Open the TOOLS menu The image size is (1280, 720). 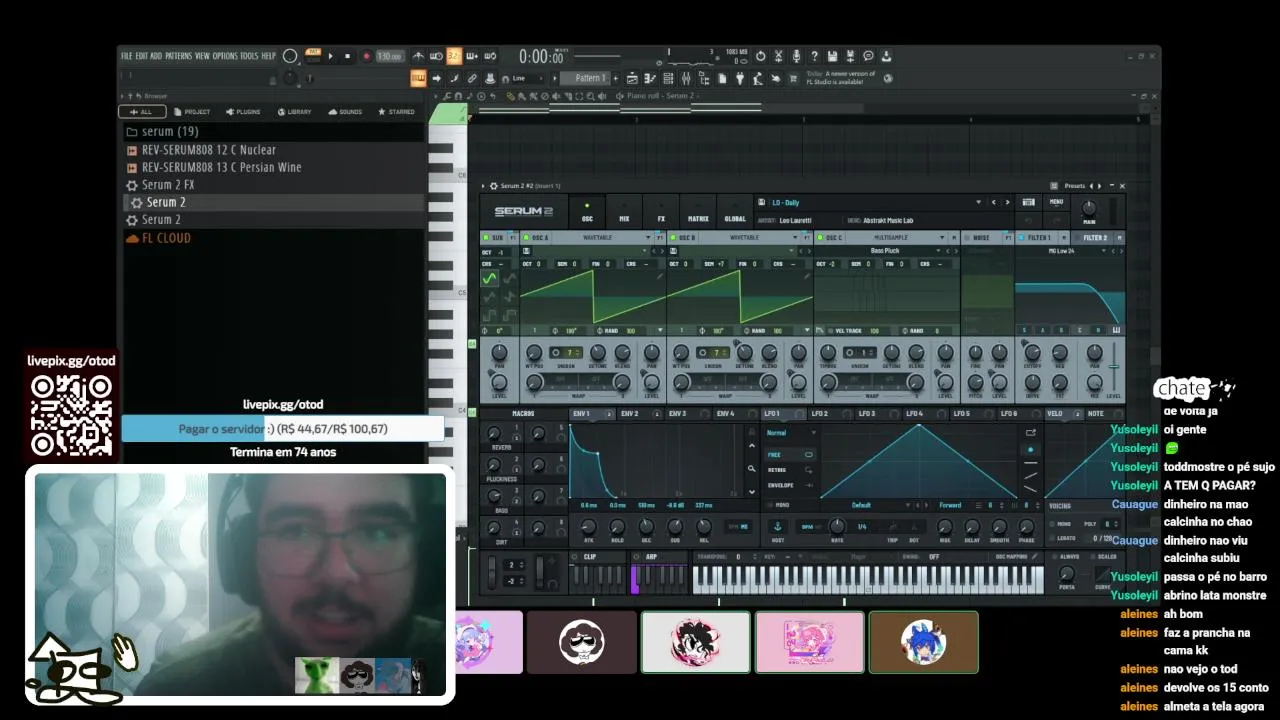tap(249, 56)
